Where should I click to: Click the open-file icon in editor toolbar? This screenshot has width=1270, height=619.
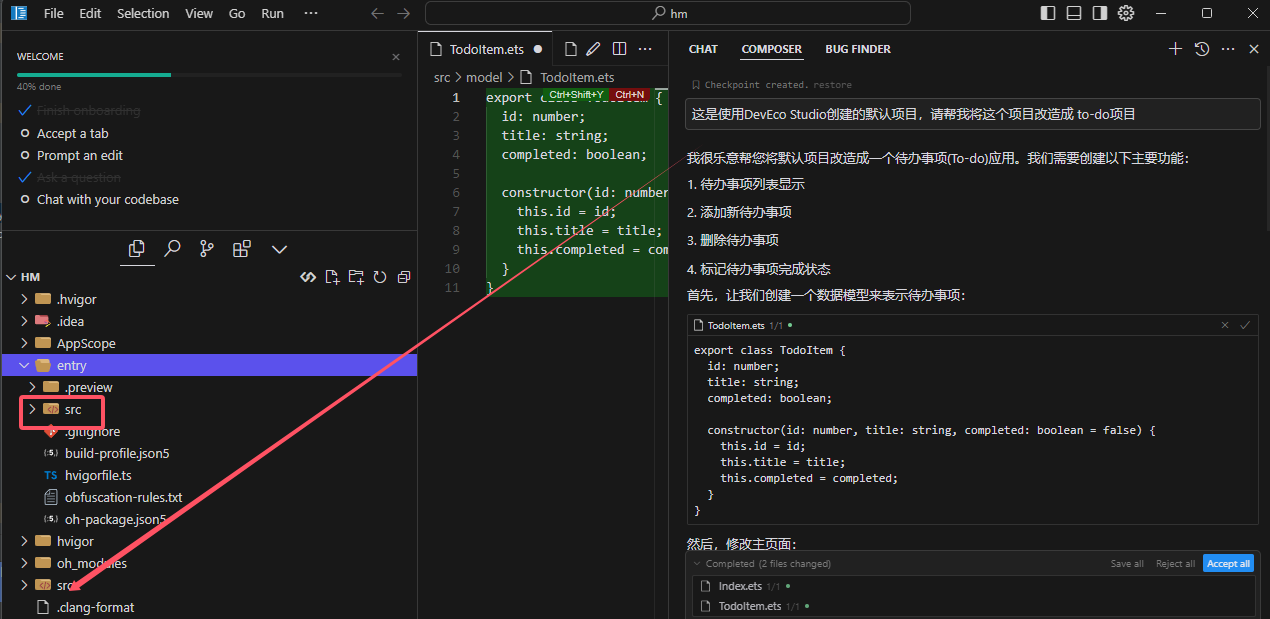571,49
